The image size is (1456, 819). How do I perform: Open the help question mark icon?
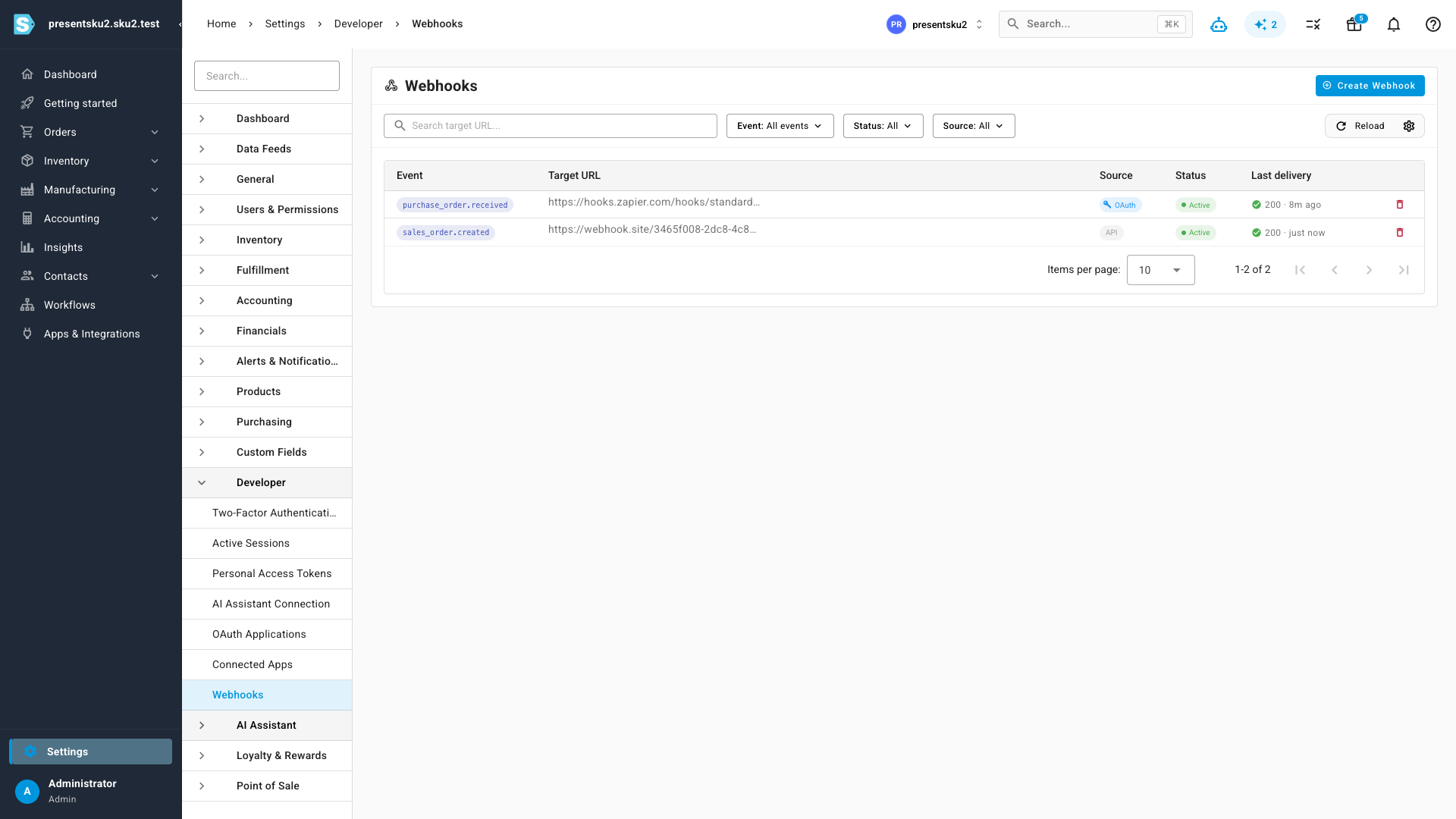pos(1433,24)
